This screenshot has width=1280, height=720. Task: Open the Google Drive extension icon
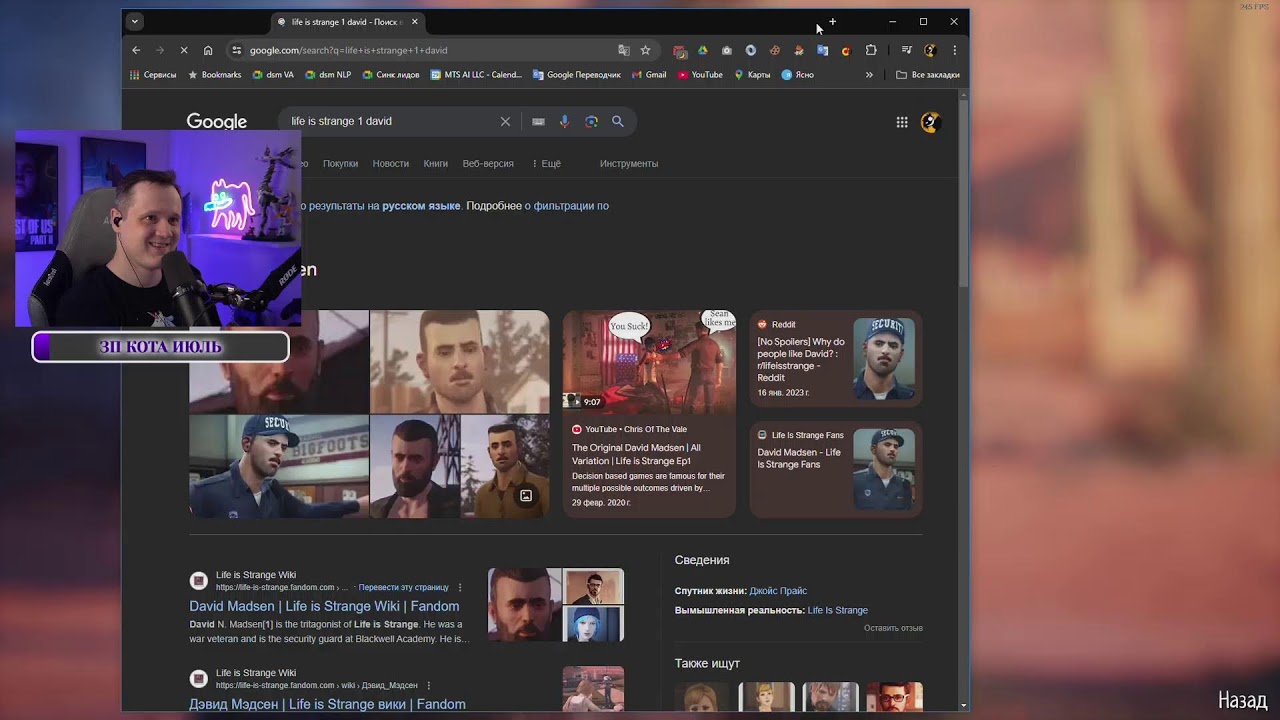(x=703, y=50)
